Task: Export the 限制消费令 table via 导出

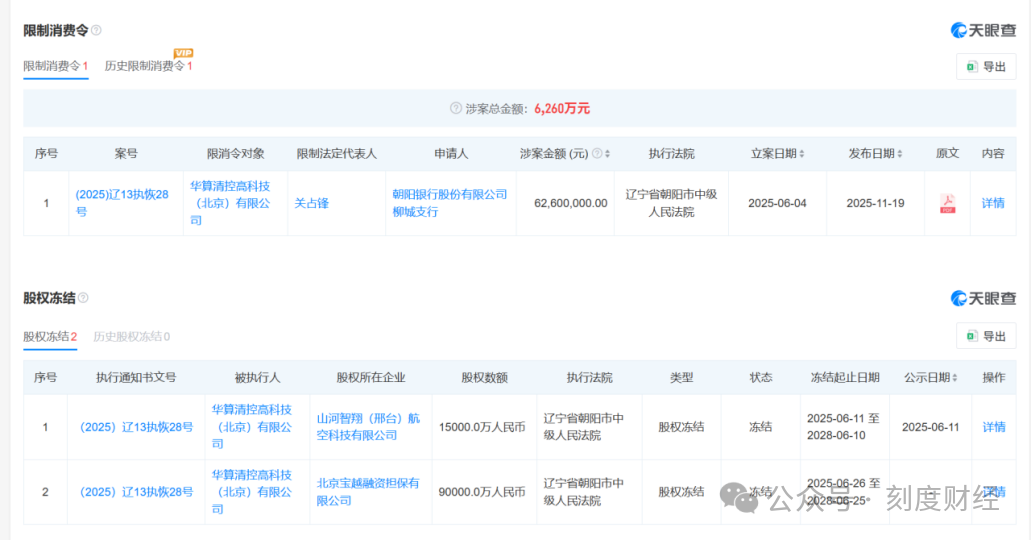Action: coord(986,67)
